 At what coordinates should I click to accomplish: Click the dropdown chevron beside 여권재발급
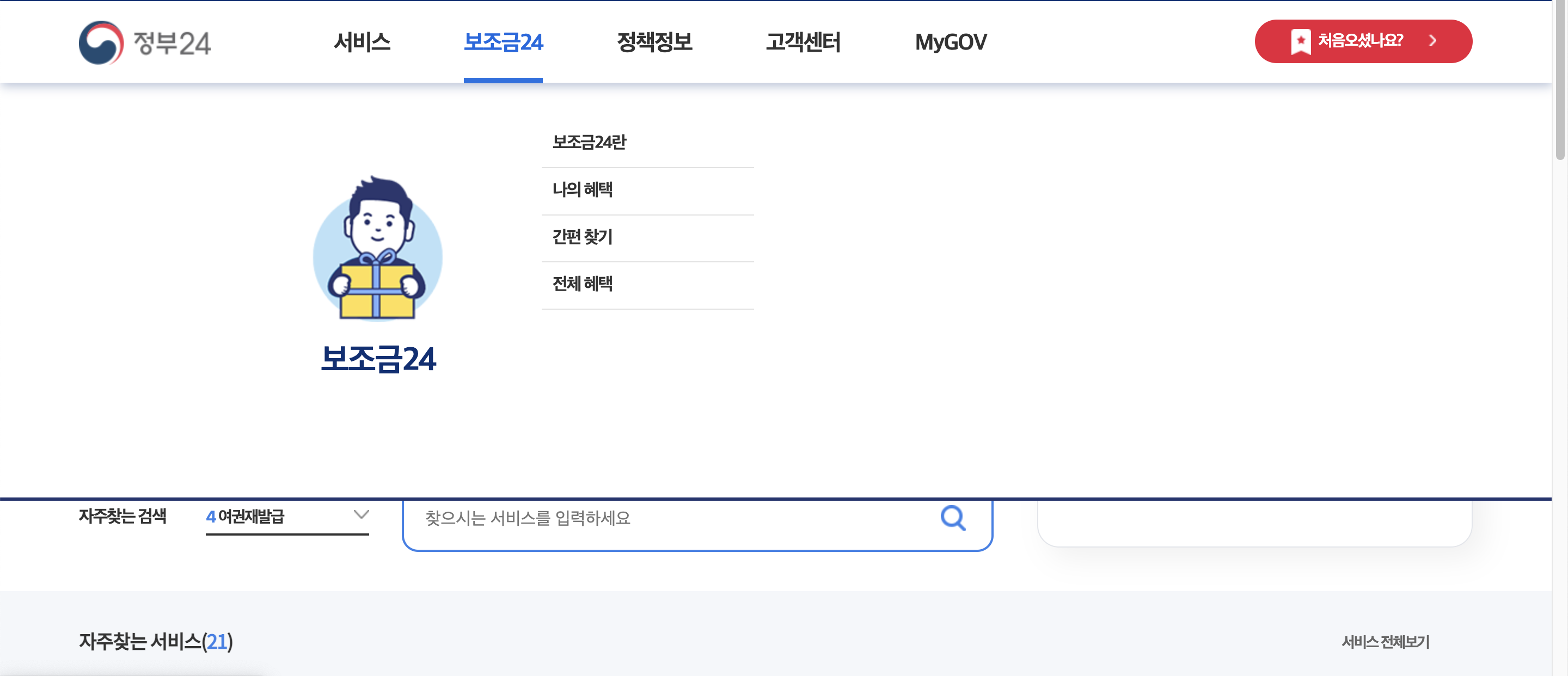(x=361, y=515)
